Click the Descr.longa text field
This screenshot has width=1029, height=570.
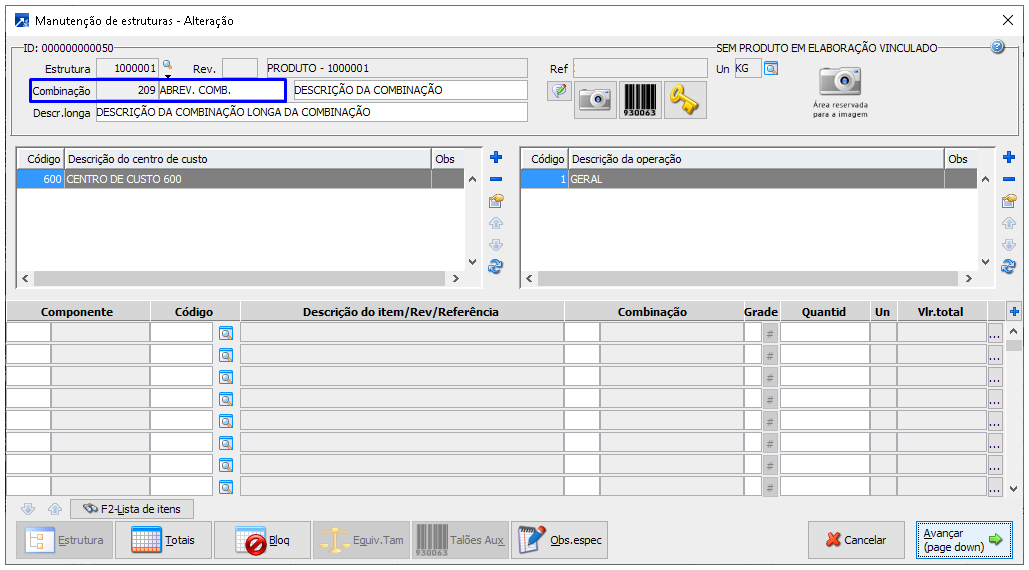pos(312,112)
